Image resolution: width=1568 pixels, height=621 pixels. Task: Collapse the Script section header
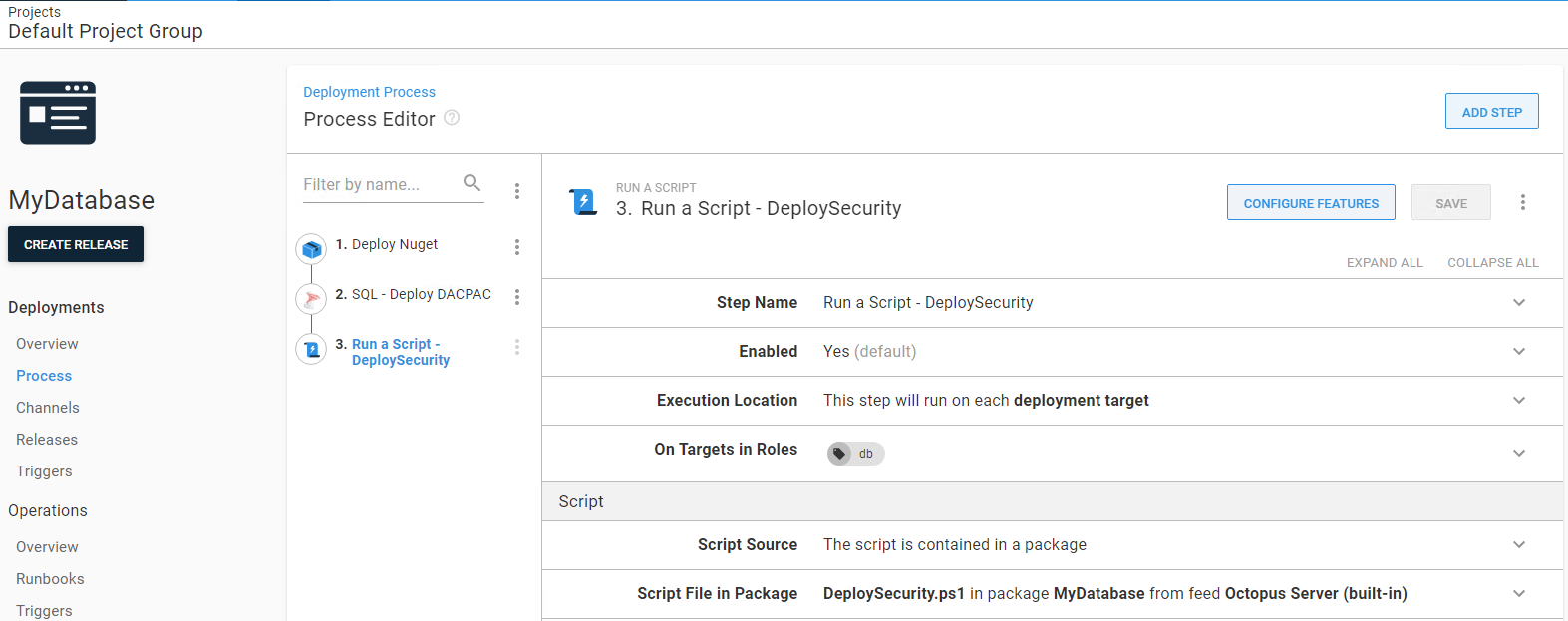point(1052,501)
